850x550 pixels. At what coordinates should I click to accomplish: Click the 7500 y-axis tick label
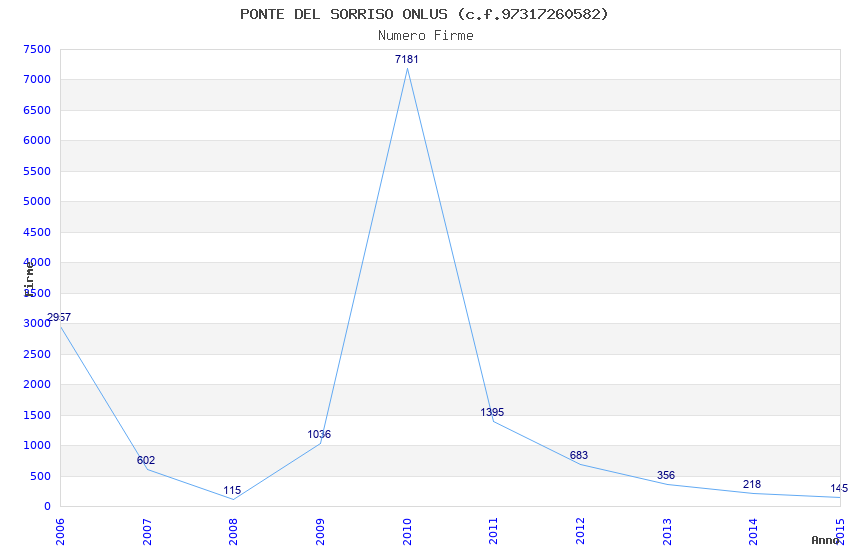37,49
